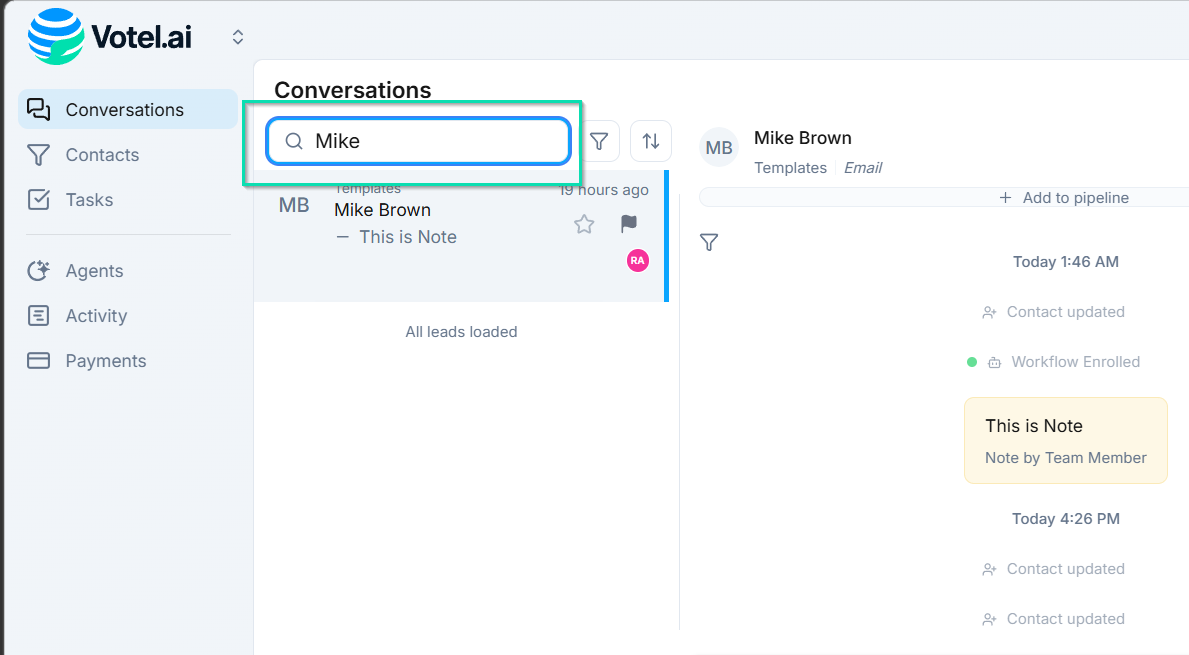Viewport: 1189px width, 655px height.
Task: Click the RA assignee avatar
Action: [x=637, y=260]
